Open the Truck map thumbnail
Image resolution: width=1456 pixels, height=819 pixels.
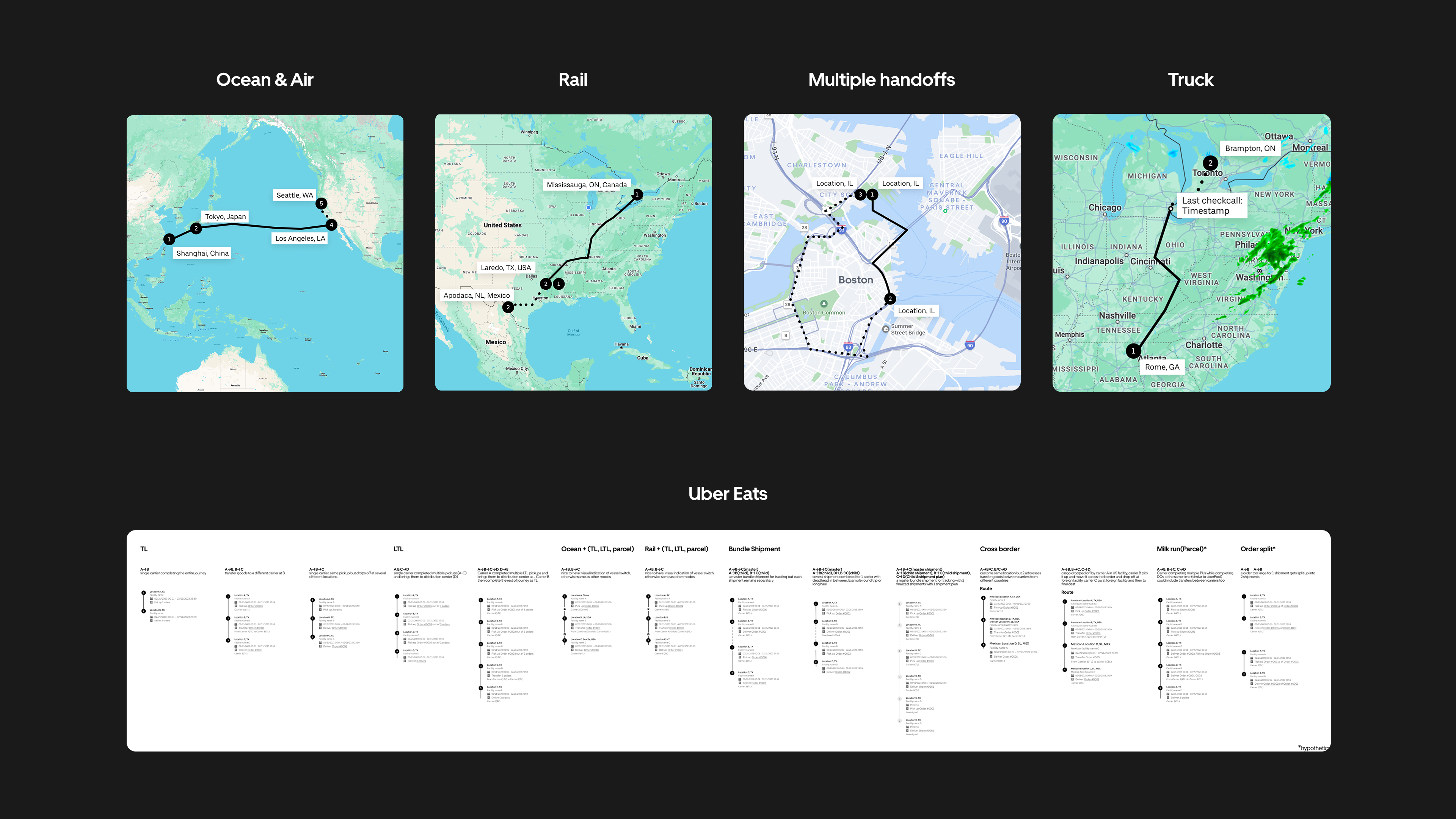click(x=1191, y=253)
